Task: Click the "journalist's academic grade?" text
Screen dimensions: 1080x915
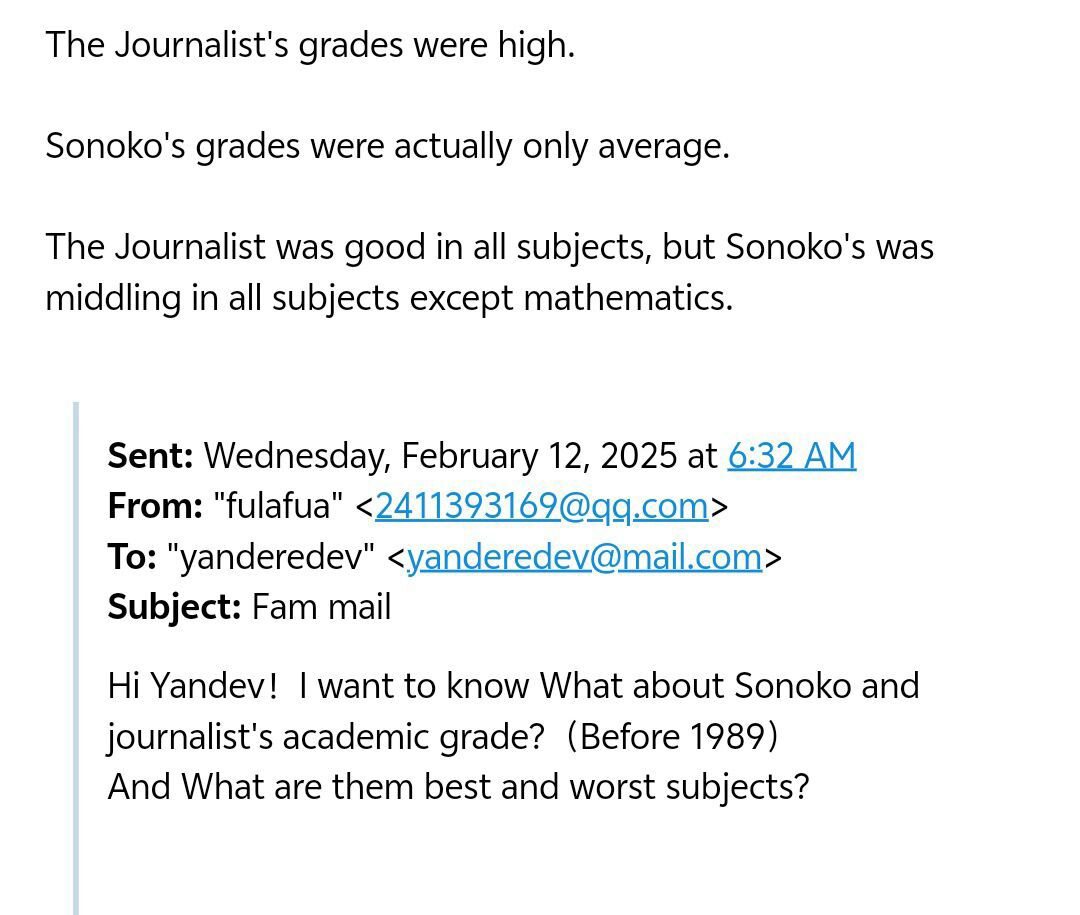Action: tap(325, 736)
